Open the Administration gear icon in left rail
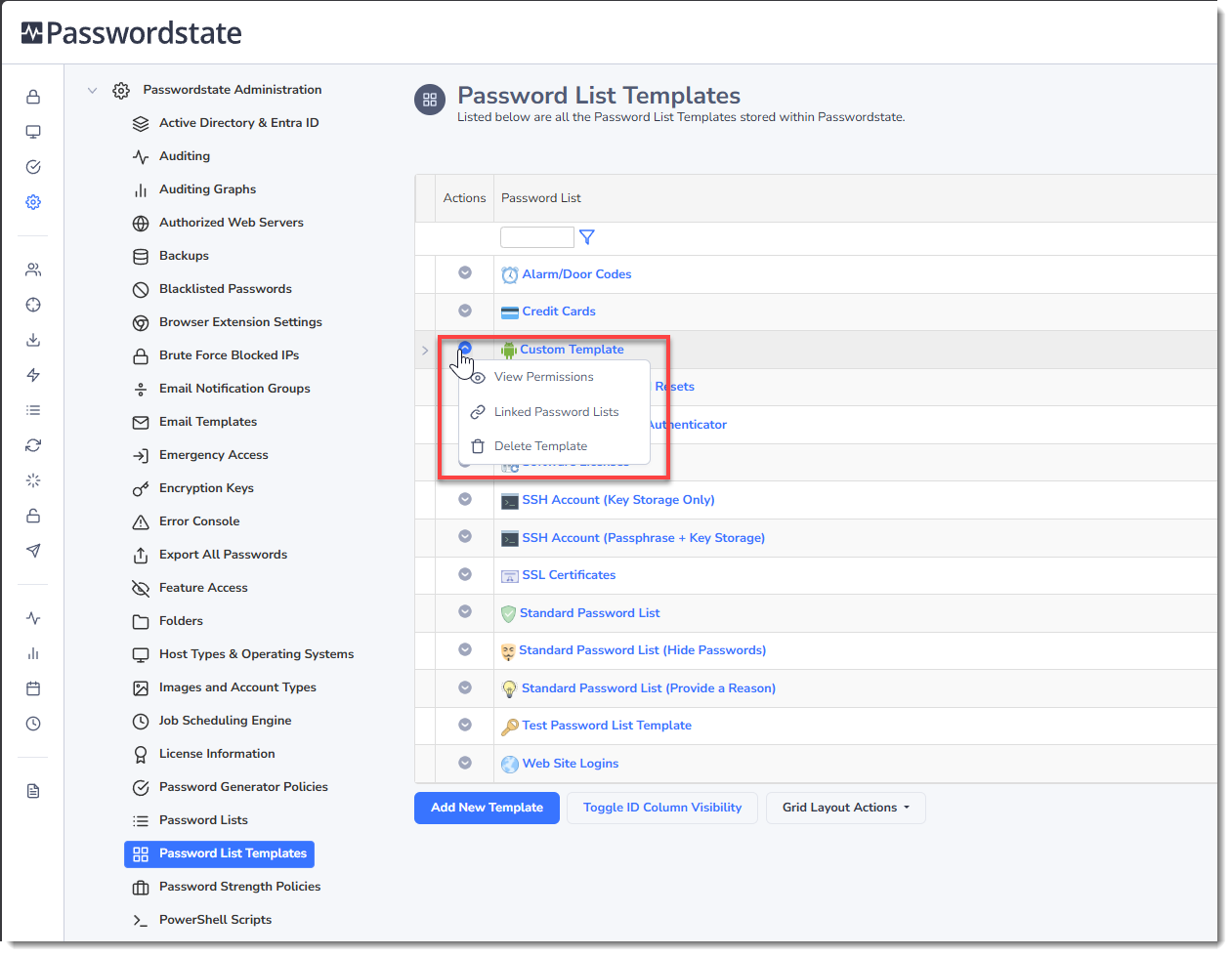Viewport: 1232px width, 956px height. pyautogui.click(x=33, y=202)
